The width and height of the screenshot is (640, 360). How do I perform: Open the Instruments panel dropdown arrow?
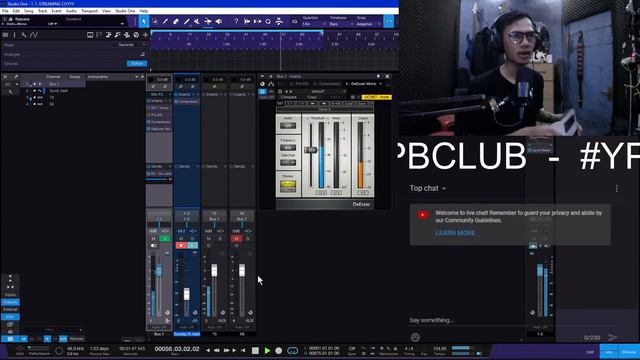tap(137, 77)
